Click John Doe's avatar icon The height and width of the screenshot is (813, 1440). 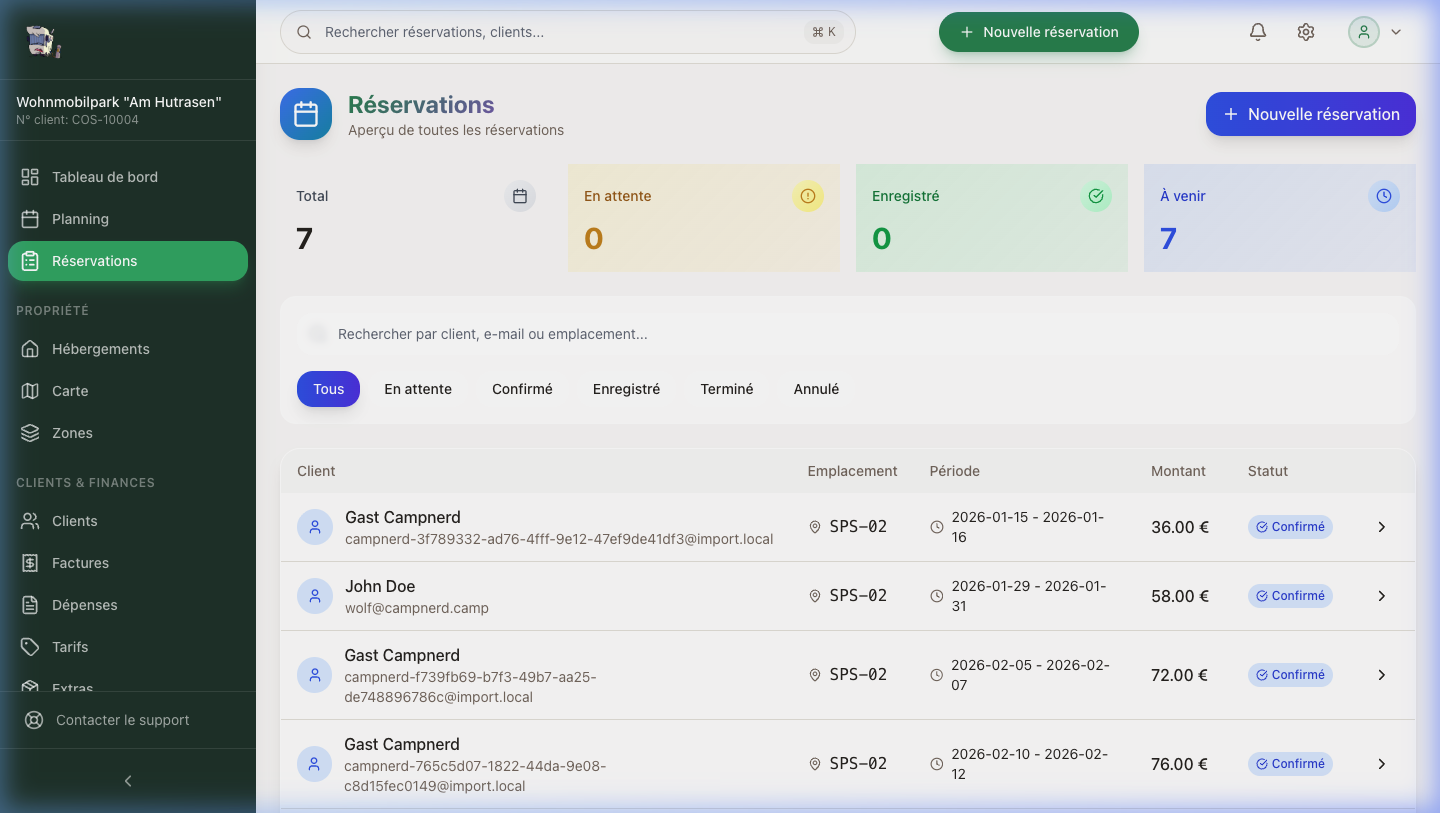pyautogui.click(x=315, y=596)
